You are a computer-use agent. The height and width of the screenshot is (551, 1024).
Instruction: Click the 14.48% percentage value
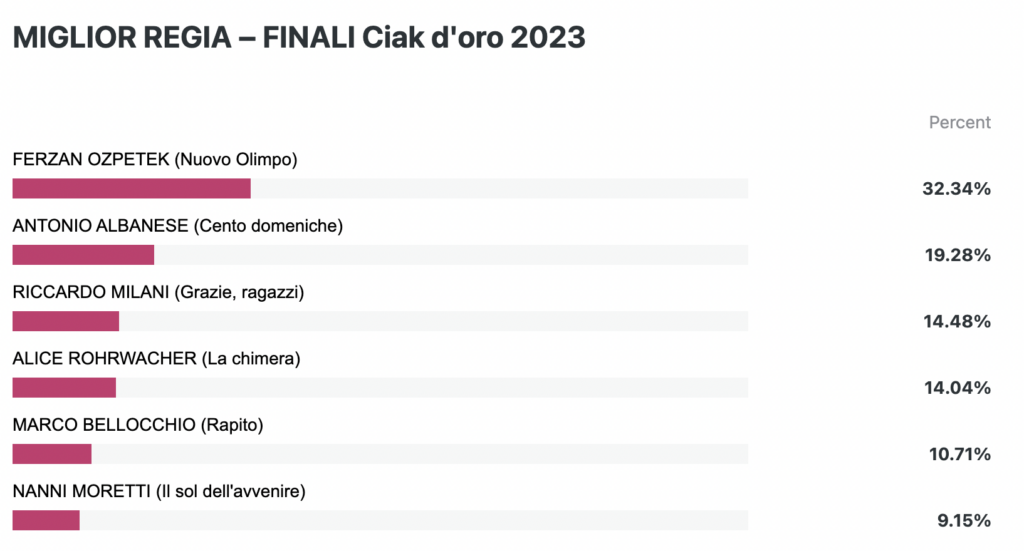tap(957, 321)
